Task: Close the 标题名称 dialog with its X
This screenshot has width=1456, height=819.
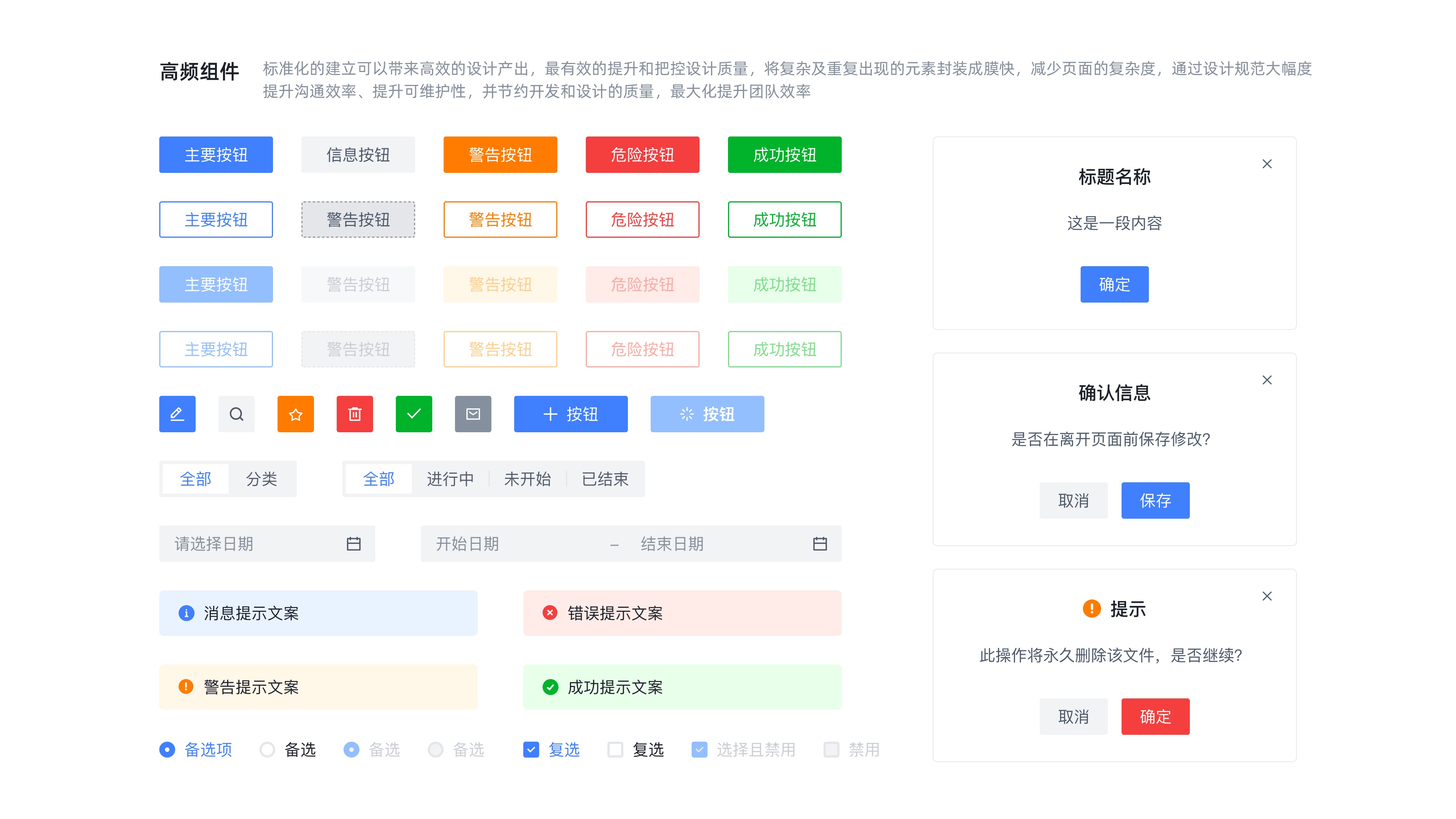Action: [x=1267, y=164]
